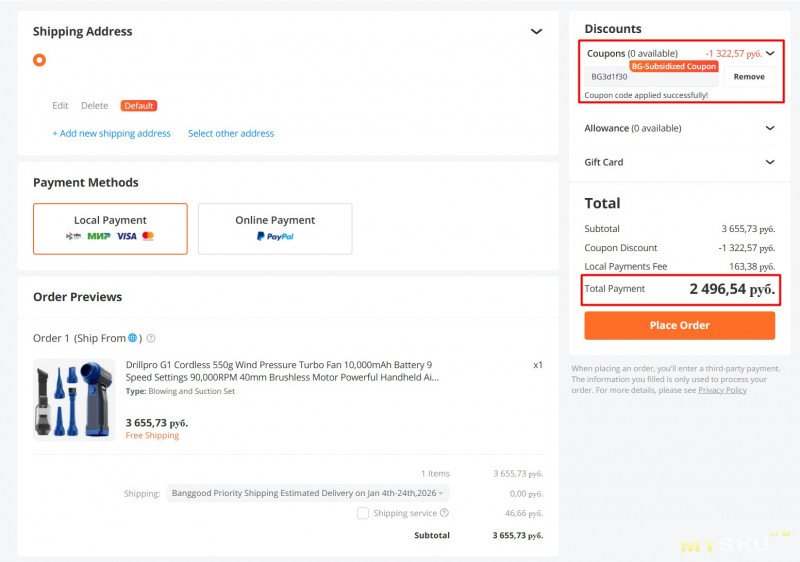Expand the Allowance section
This screenshot has width=800, height=562.
point(769,128)
